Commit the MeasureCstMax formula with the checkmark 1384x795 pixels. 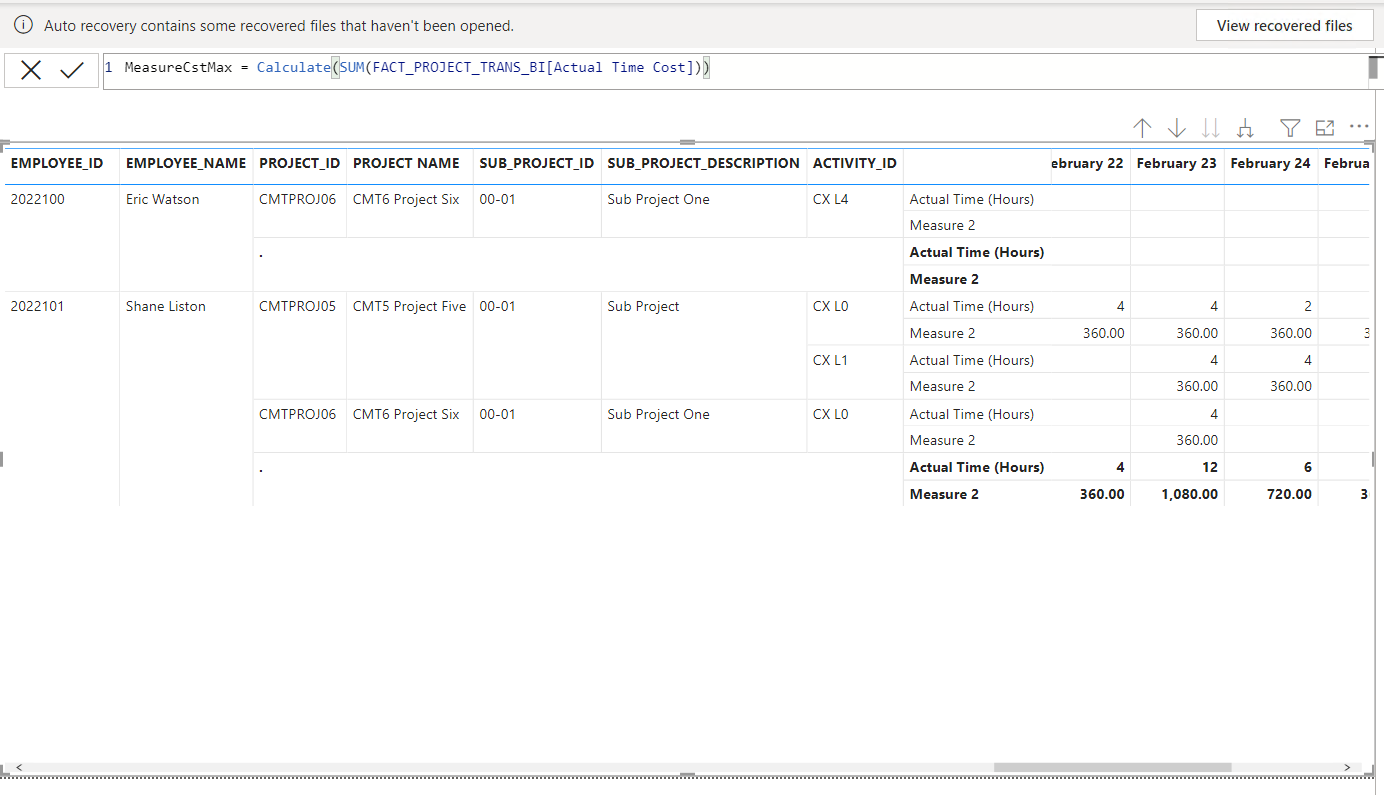pos(72,70)
